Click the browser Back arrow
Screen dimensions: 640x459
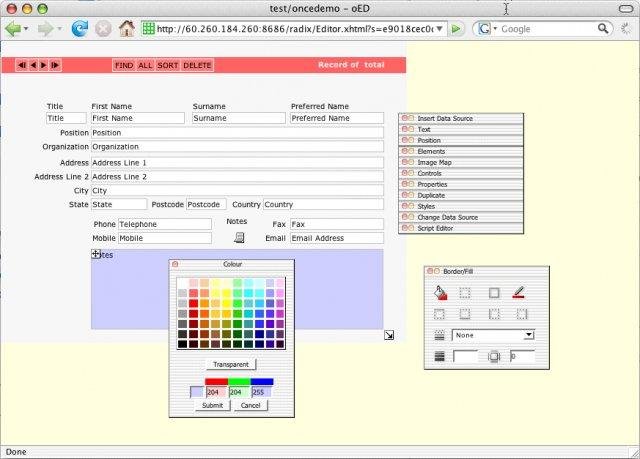(x=13, y=29)
